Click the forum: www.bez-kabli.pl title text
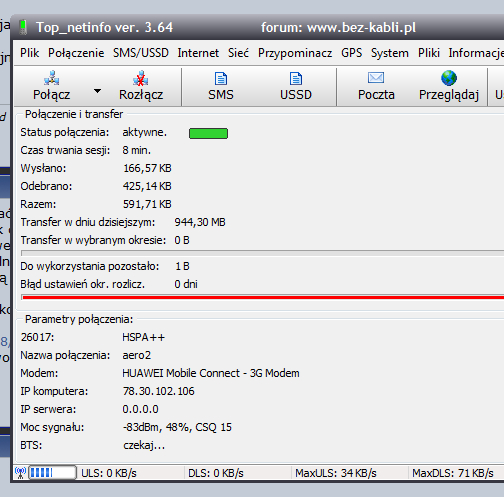Screen dimensions: 504x497 [x=338, y=27]
